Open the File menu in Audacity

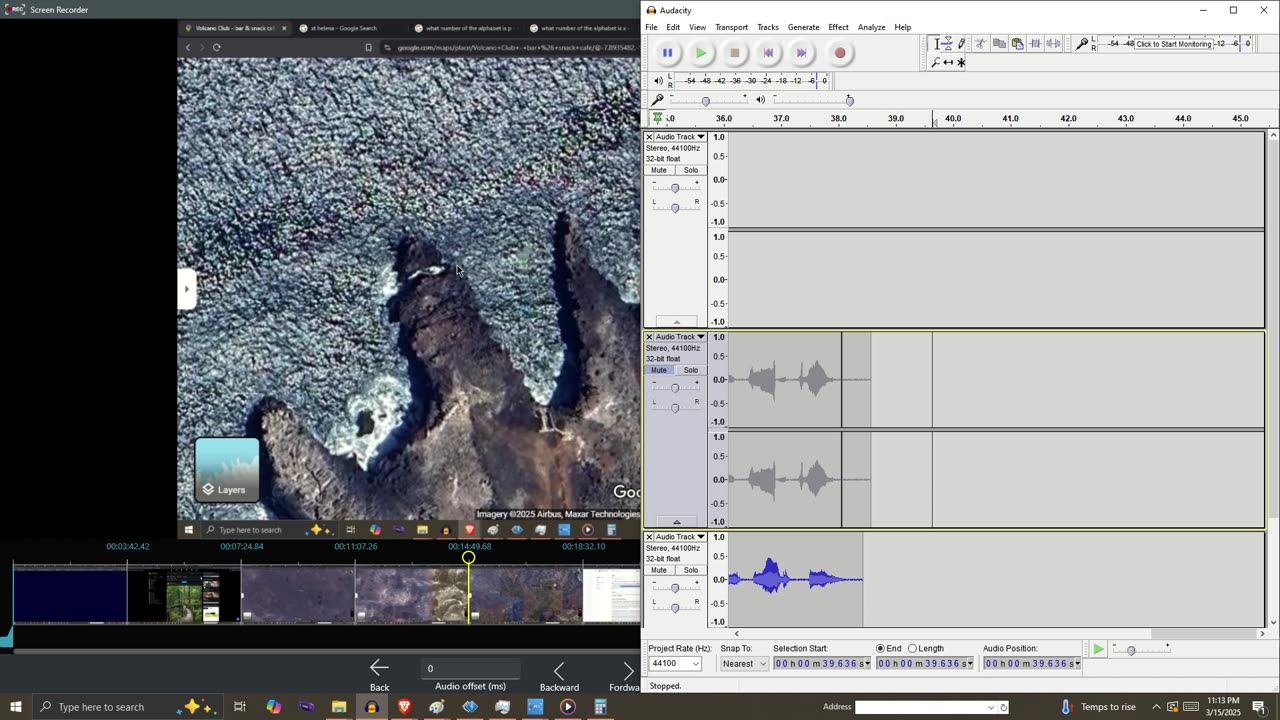pos(651,27)
